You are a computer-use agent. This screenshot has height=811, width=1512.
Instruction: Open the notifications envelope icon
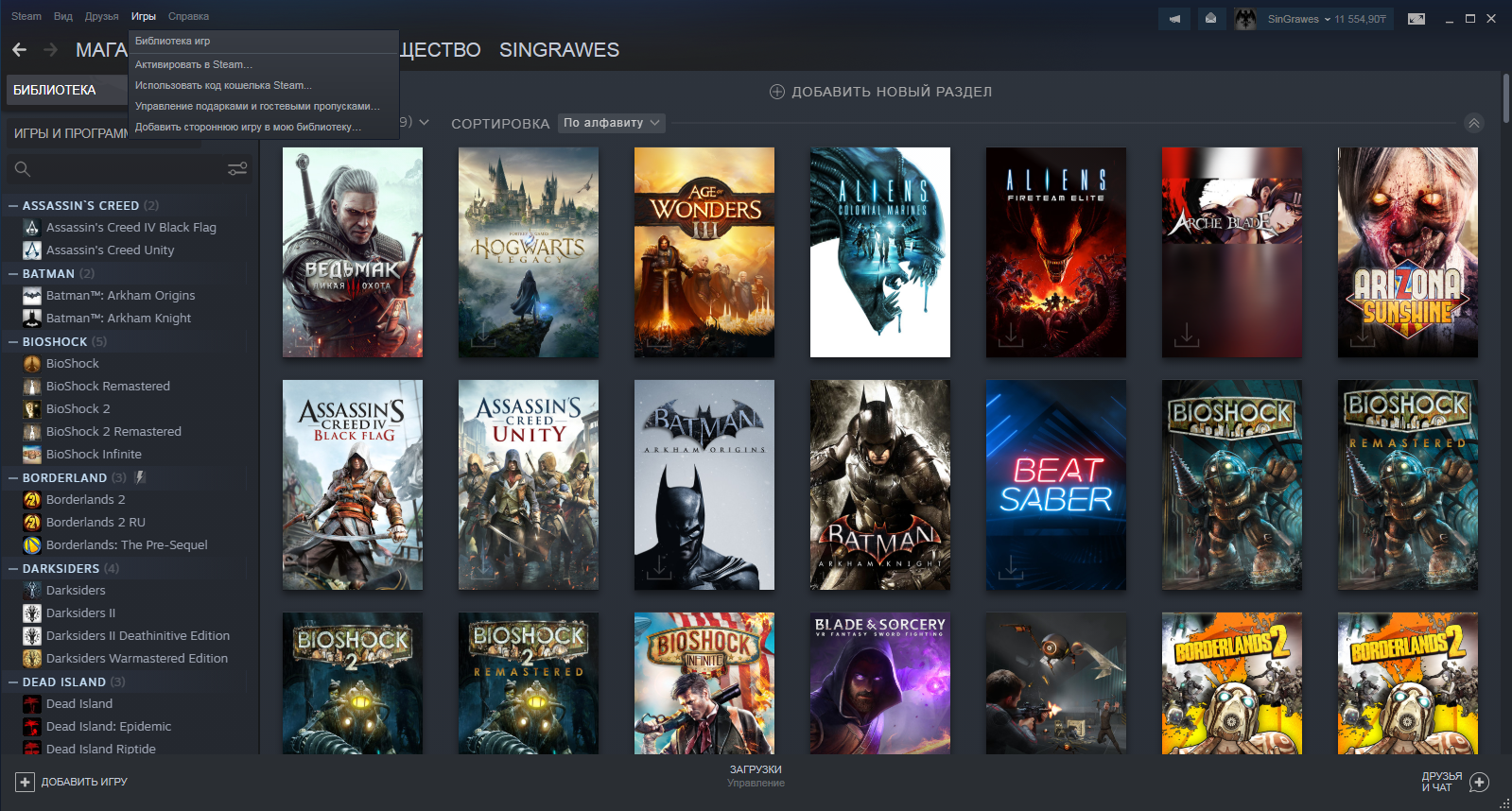[x=1210, y=18]
